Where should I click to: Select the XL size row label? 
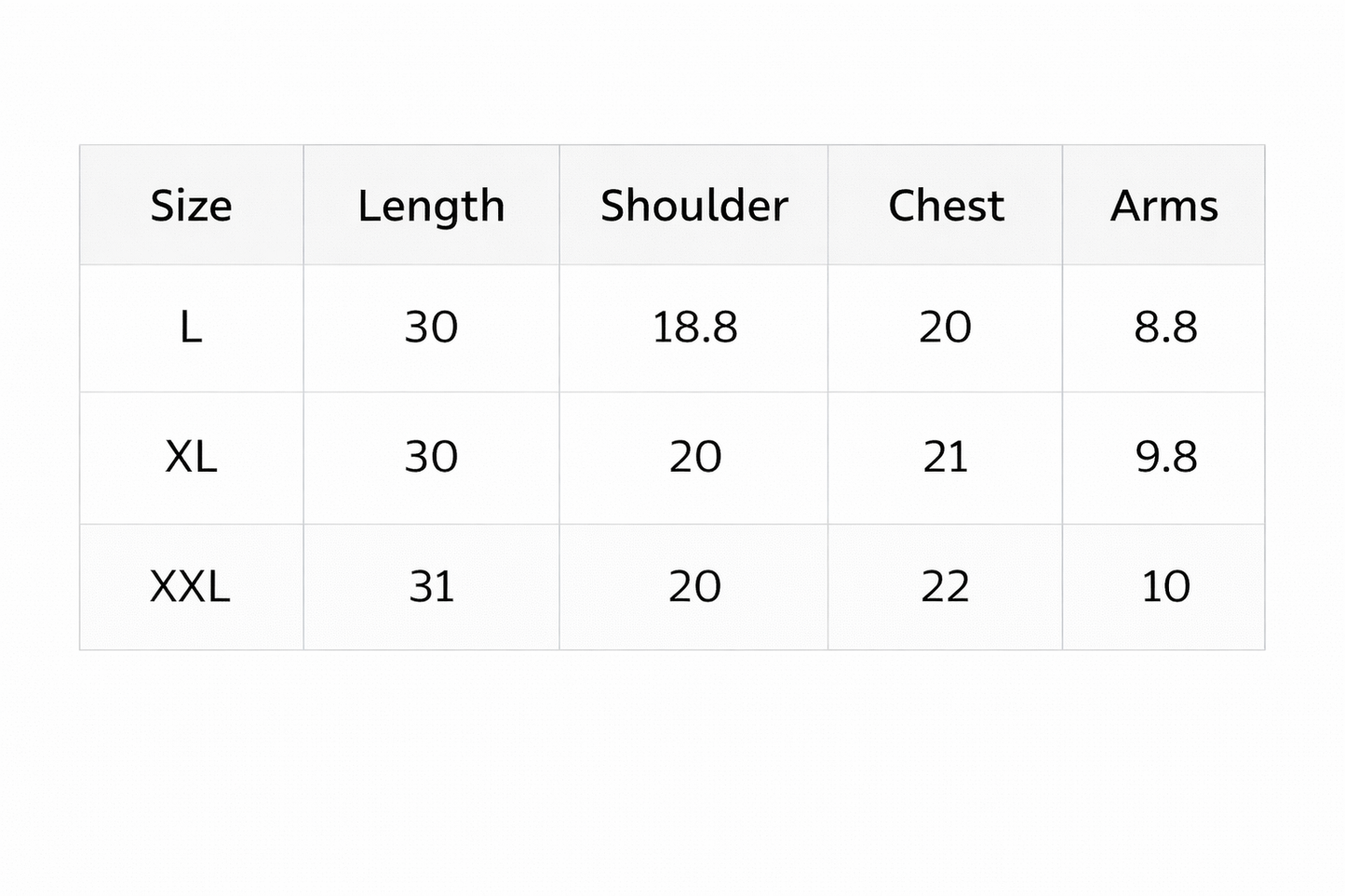[191, 457]
